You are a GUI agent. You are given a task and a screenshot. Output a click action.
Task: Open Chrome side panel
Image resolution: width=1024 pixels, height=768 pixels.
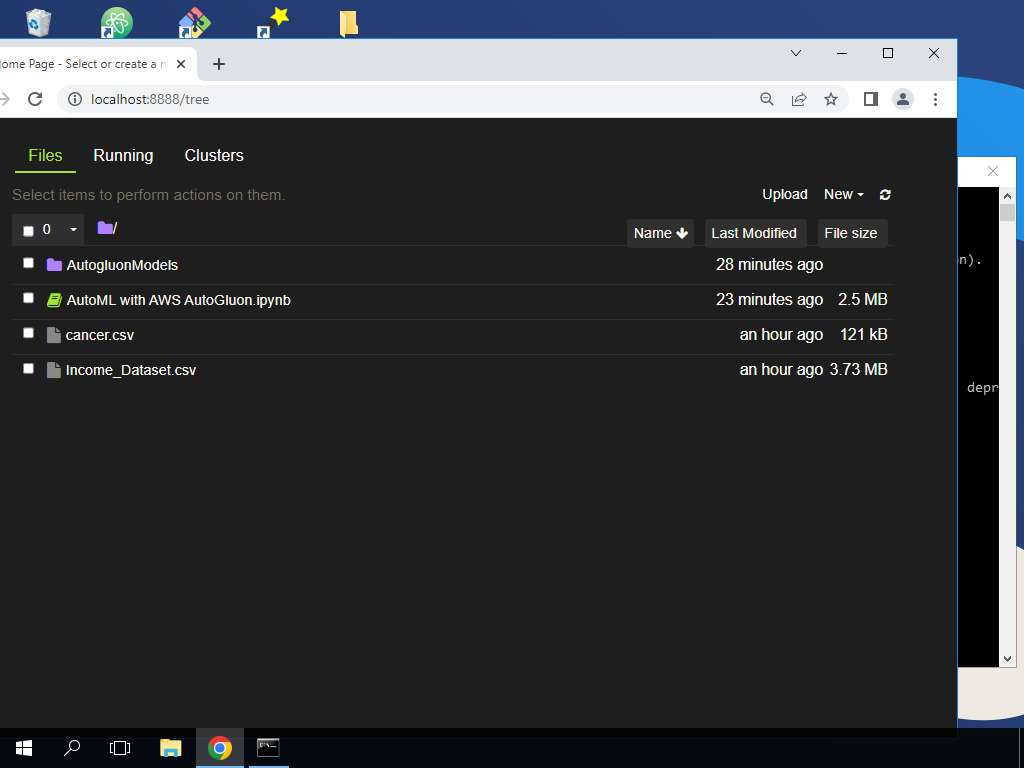871,99
